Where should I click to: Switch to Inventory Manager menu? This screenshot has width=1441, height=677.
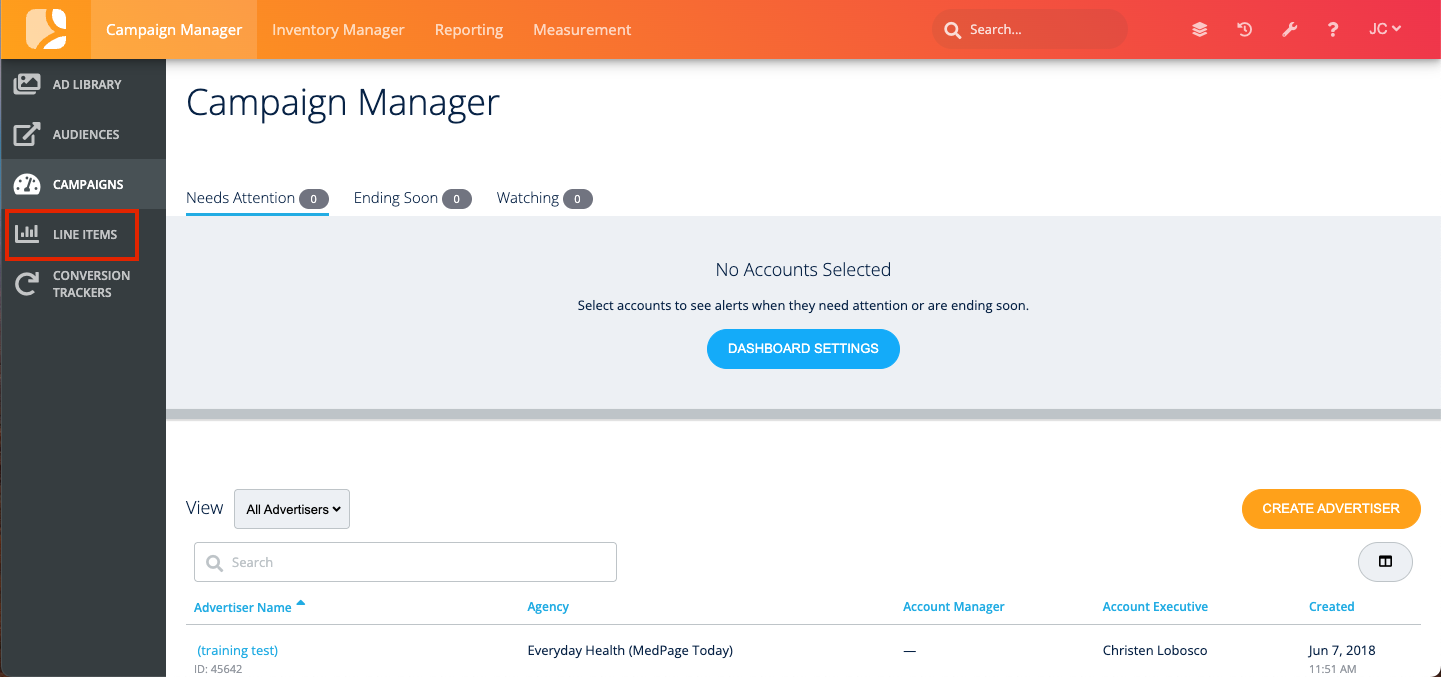[338, 30]
